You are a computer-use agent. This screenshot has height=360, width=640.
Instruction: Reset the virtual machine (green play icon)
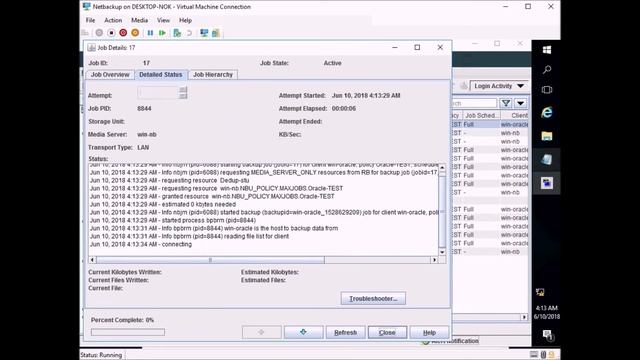tap(162, 33)
